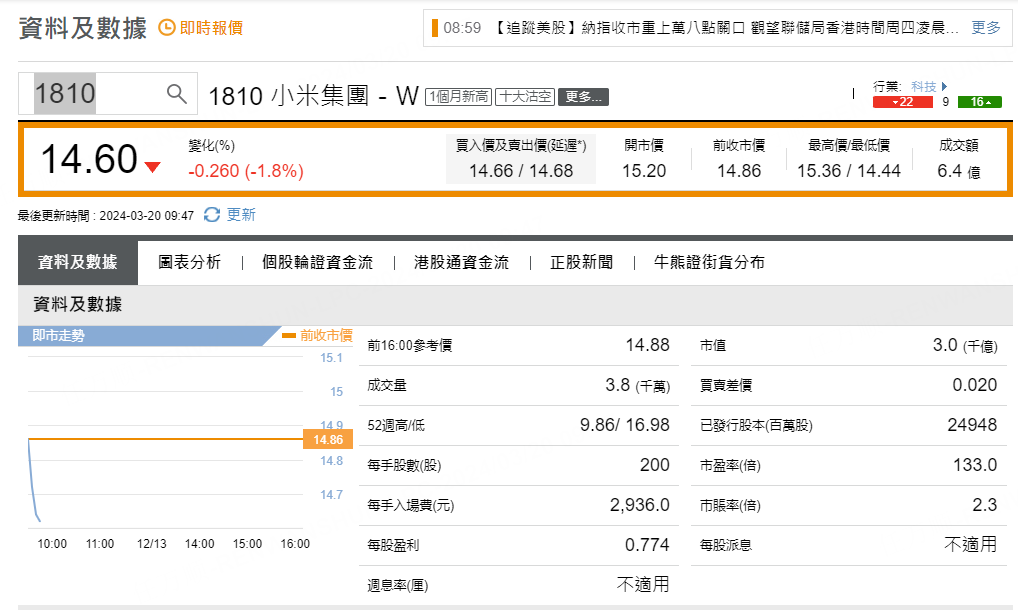Click the current price 14.60
The height and width of the screenshot is (610, 1018).
point(89,159)
